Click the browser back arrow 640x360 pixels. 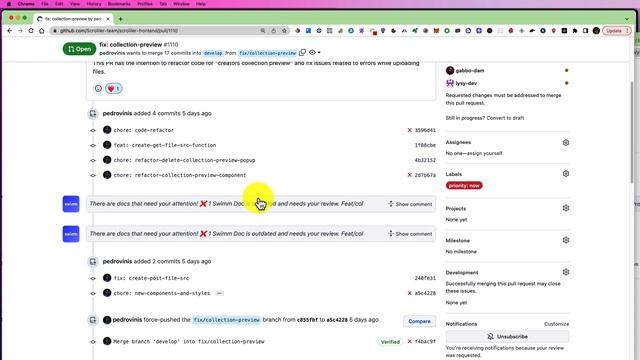tap(9, 31)
